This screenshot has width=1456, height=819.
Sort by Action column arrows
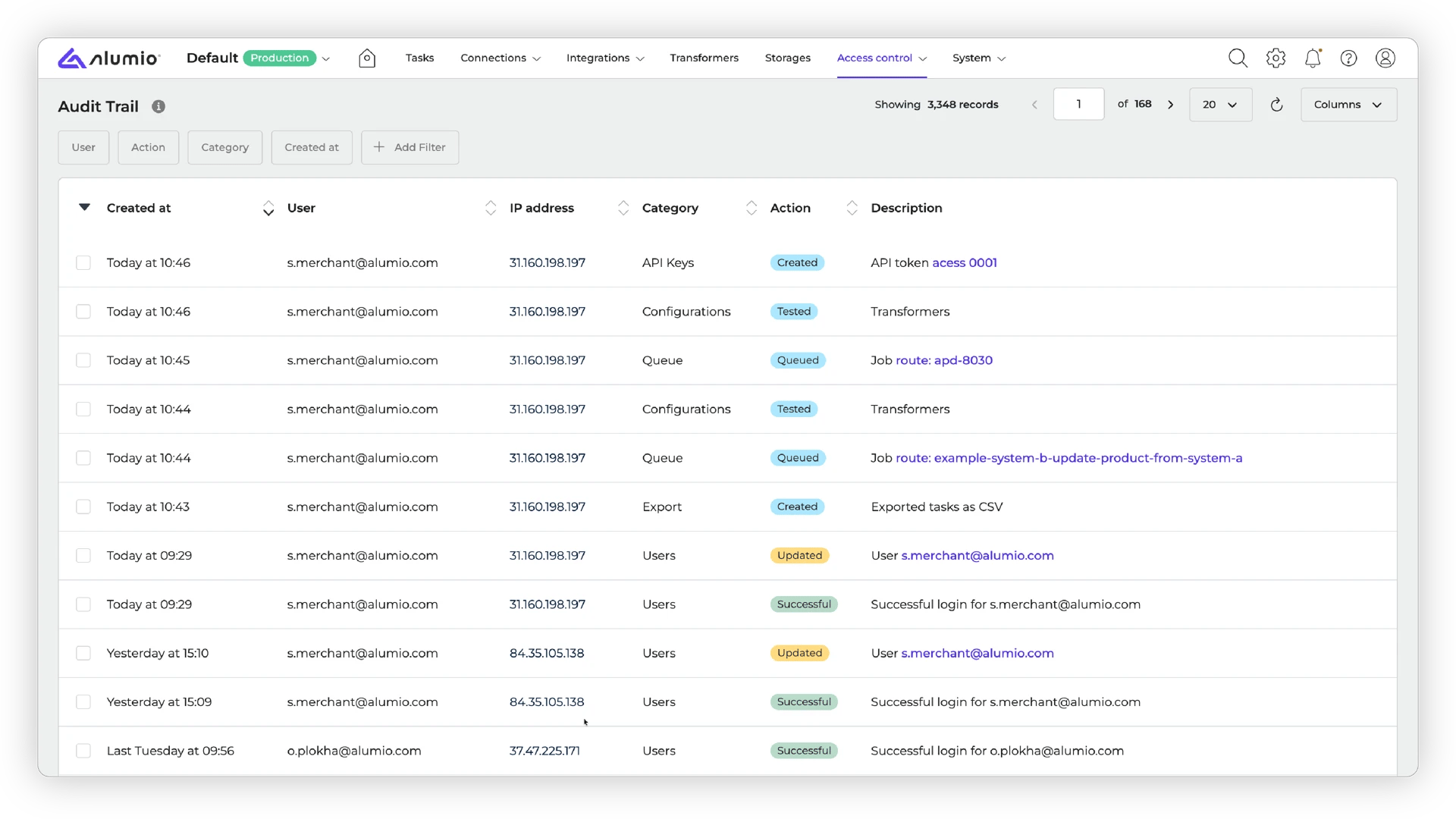(852, 209)
